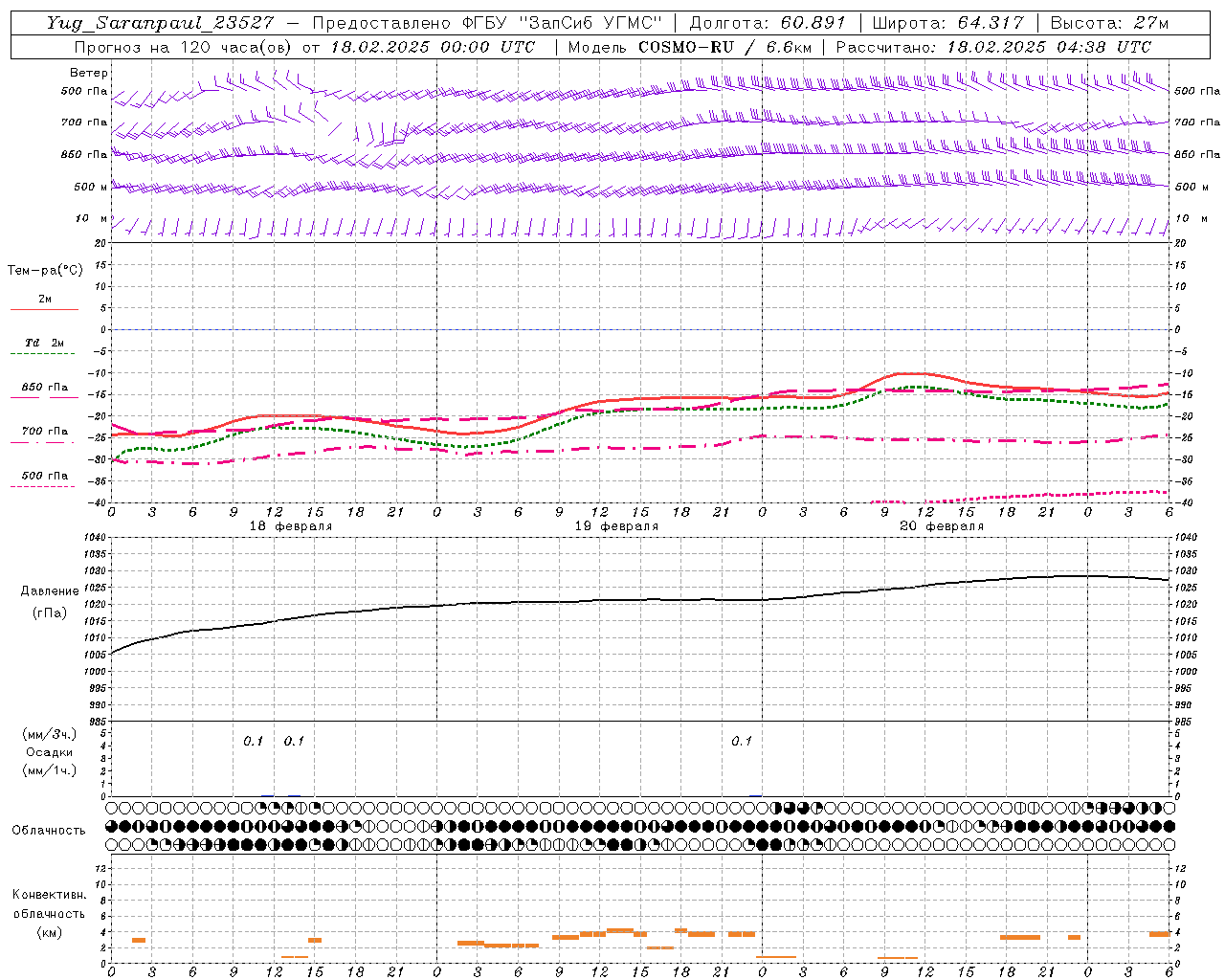1225x980 pixels.
Task: Click the '850 гПа' temperature legend entry
Action: coord(45,388)
